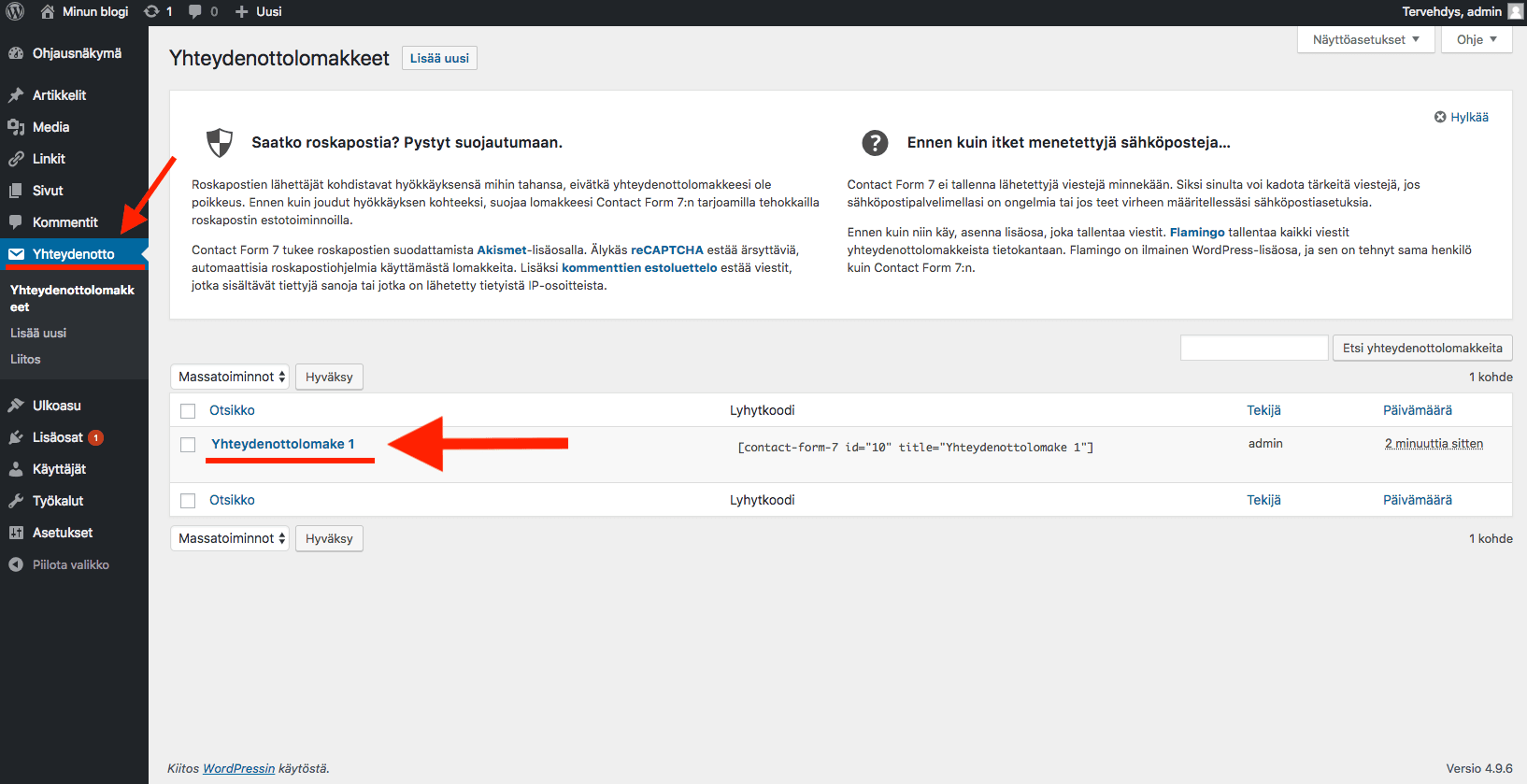Screen dimensions: 1527x784
Task: Click the admin avatar icon
Action: tap(1516, 11)
